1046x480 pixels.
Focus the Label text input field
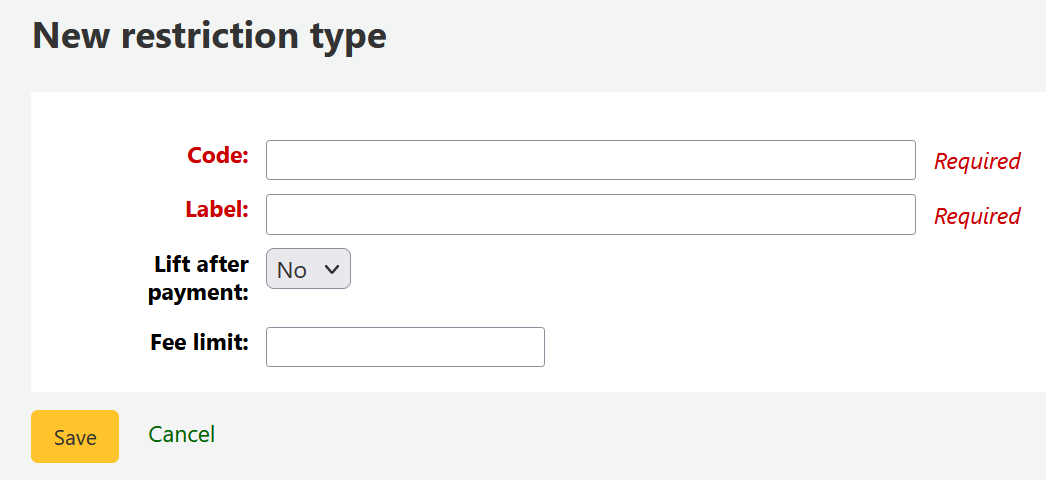(x=590, y=214)
